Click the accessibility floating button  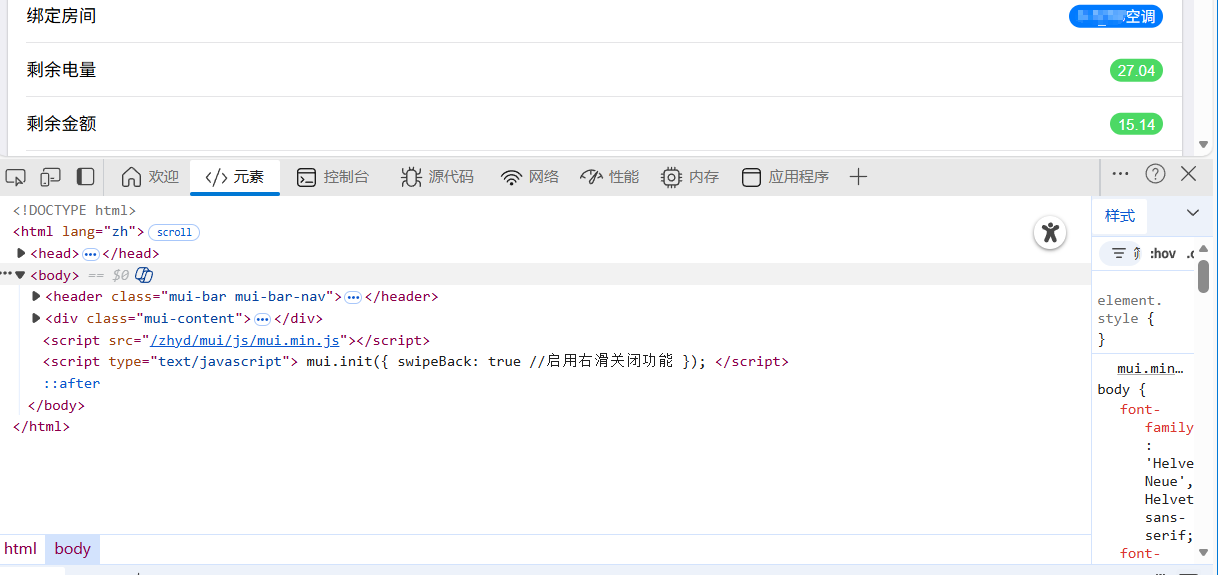point(1049,233)
